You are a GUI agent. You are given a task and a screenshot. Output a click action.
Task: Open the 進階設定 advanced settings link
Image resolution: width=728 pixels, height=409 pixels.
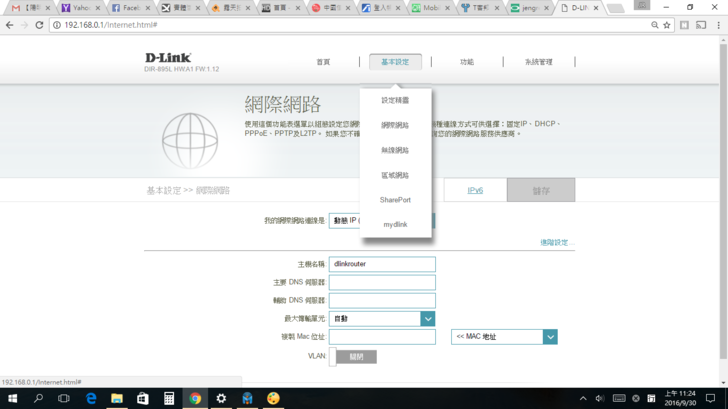554,243
